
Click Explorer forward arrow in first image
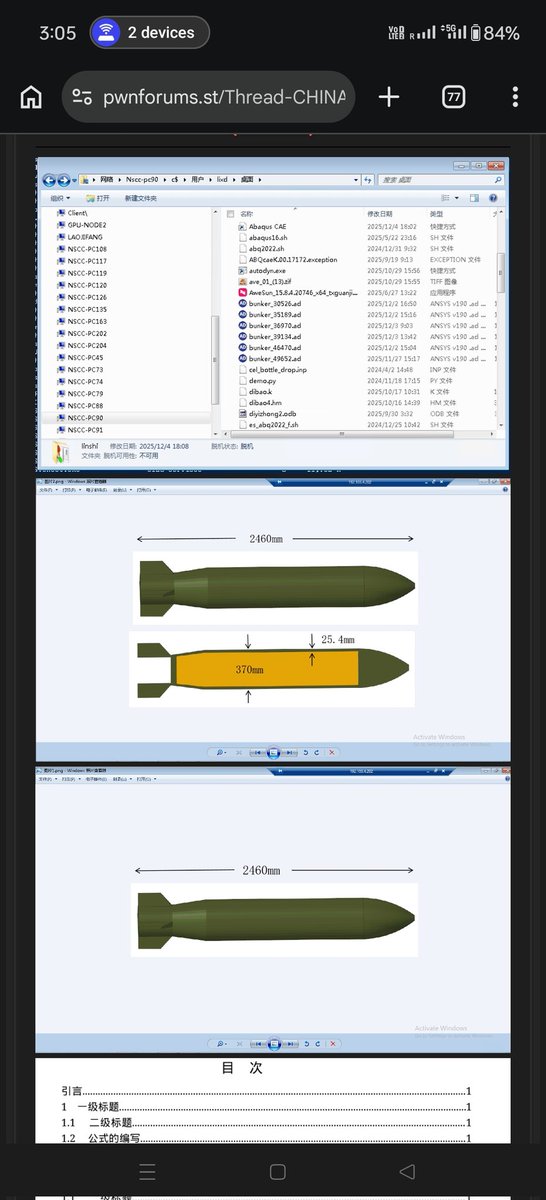(64, 180)
